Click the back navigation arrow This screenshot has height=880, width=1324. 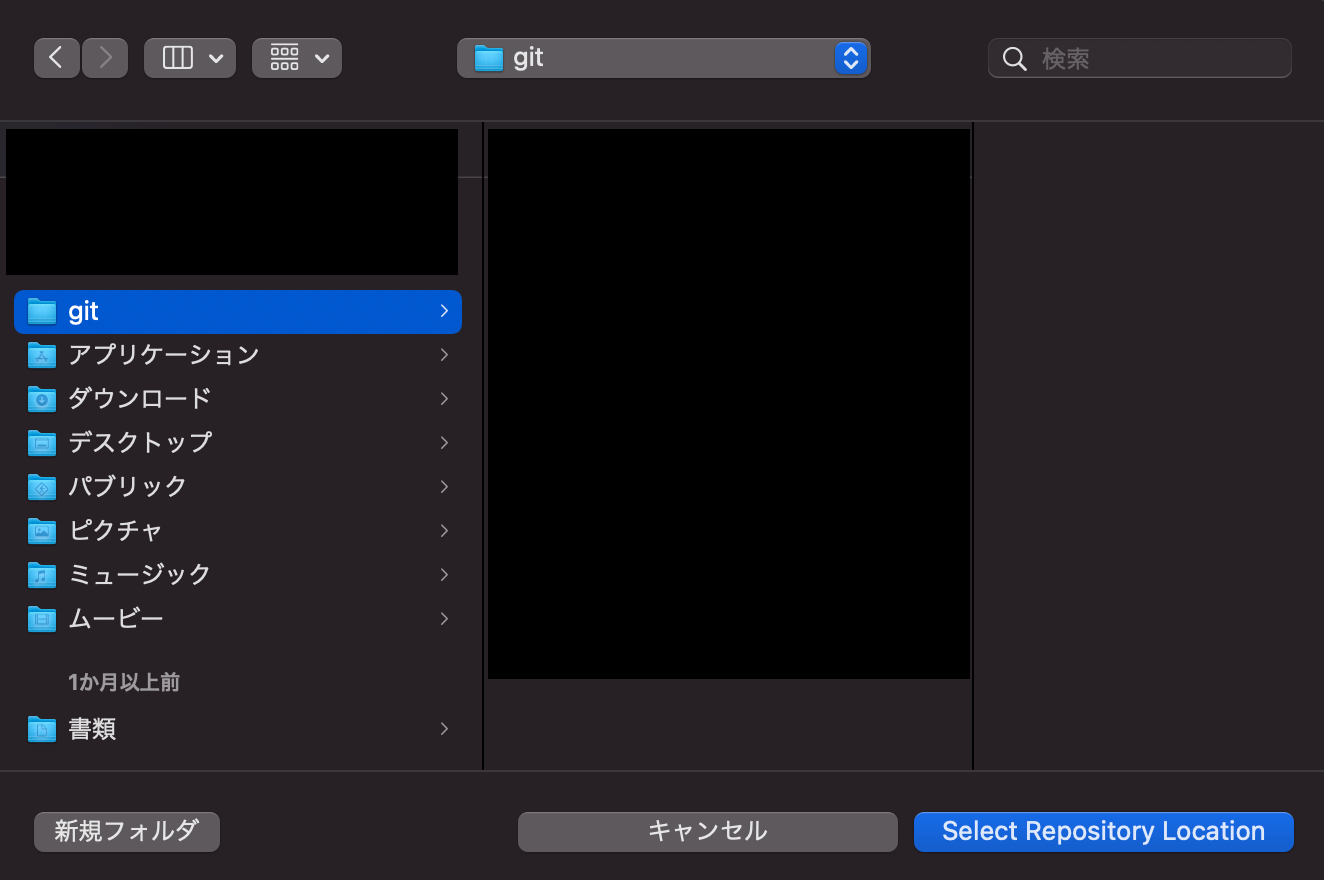pyautogui.click(x=56, y=57)
